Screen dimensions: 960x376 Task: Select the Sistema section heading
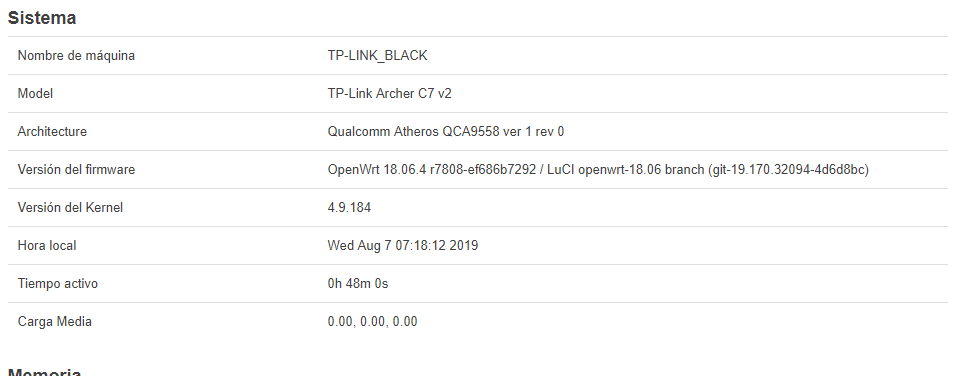(x=42, y=18)
